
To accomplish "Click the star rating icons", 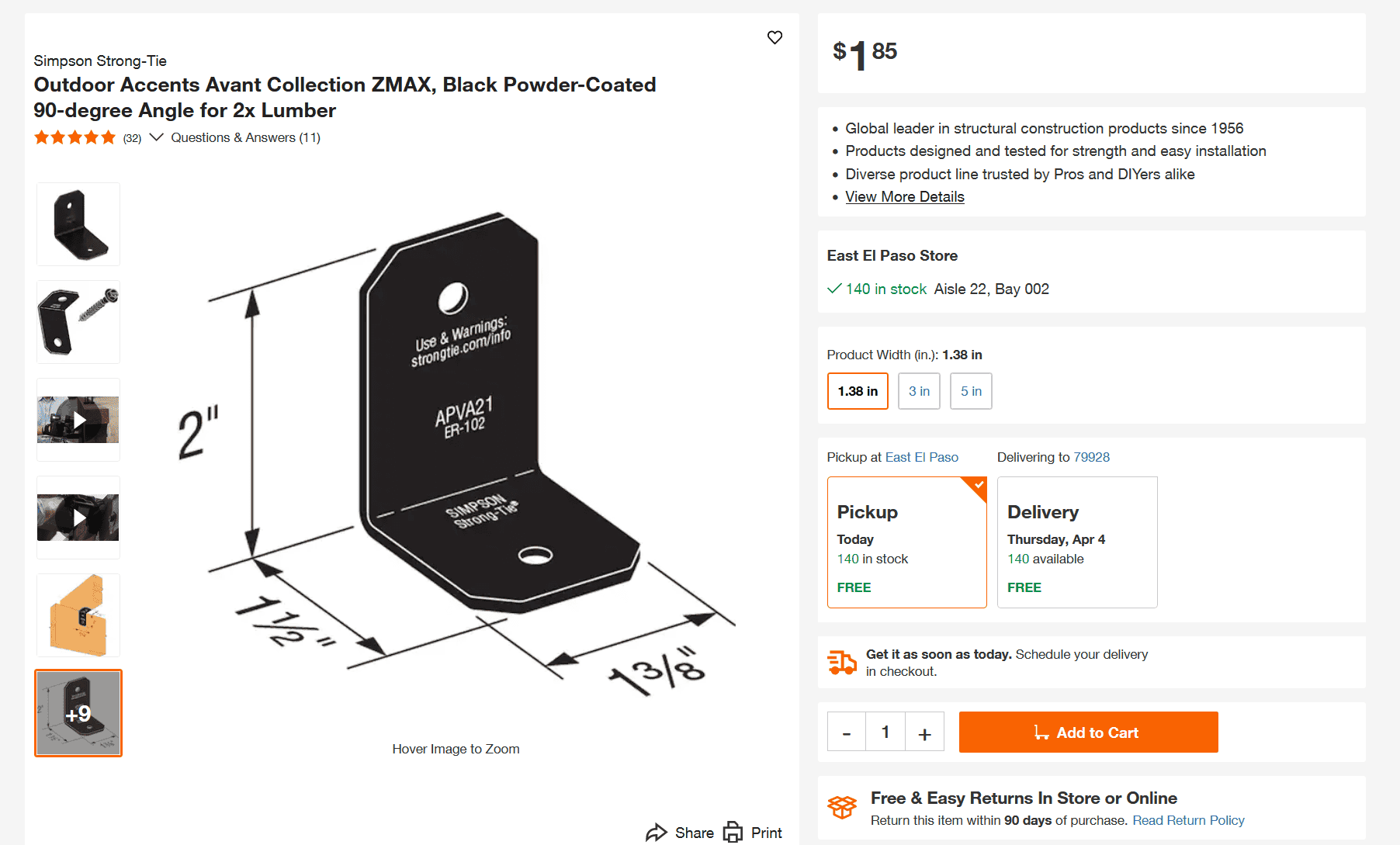I will click(75, 137).
